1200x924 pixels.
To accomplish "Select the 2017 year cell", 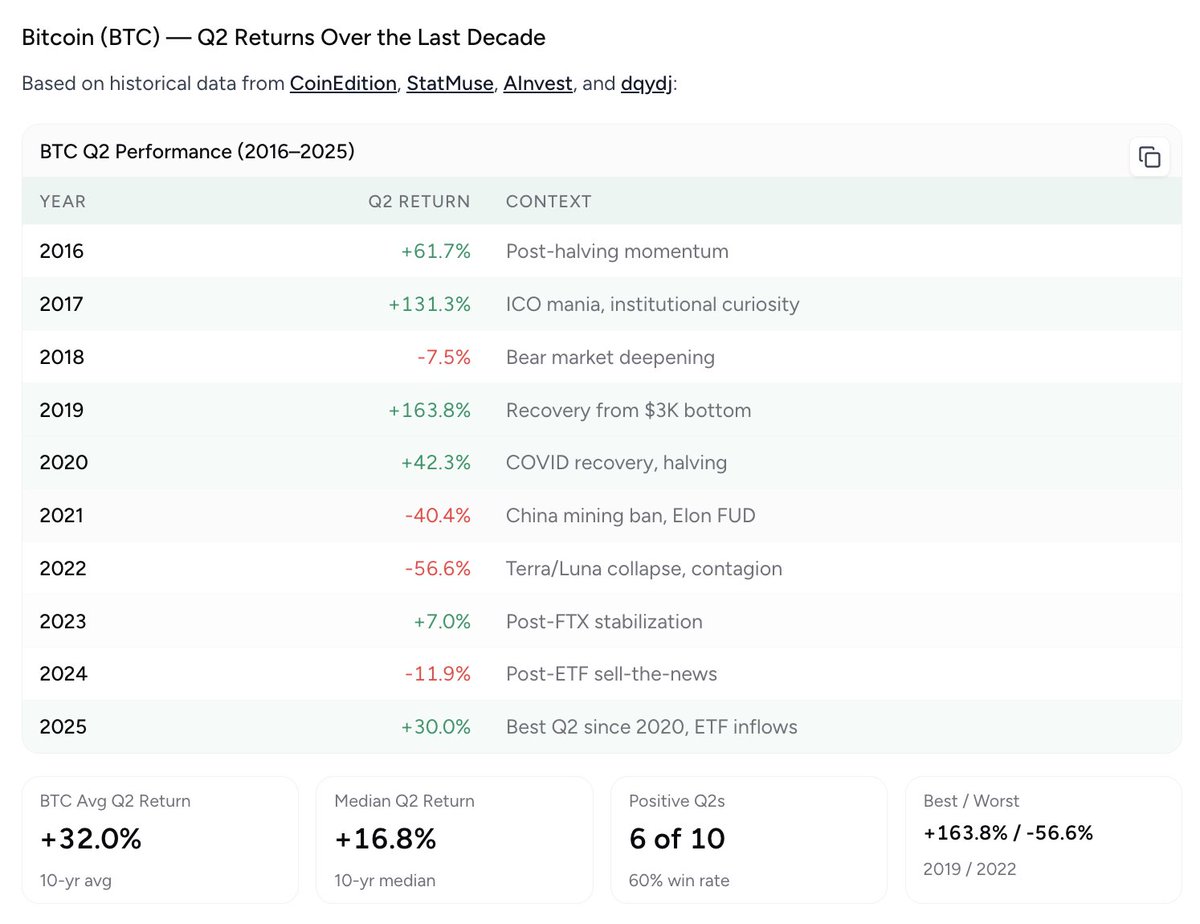I will coord(62,304).
